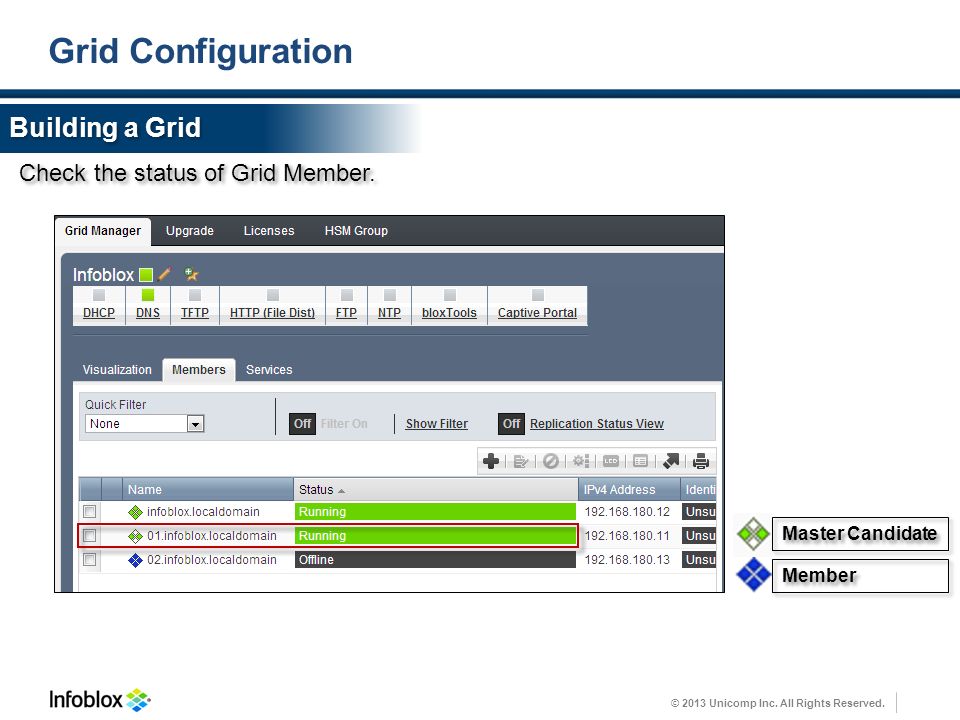
Task: Switch to the Services tab
Action: coord(269,370)
